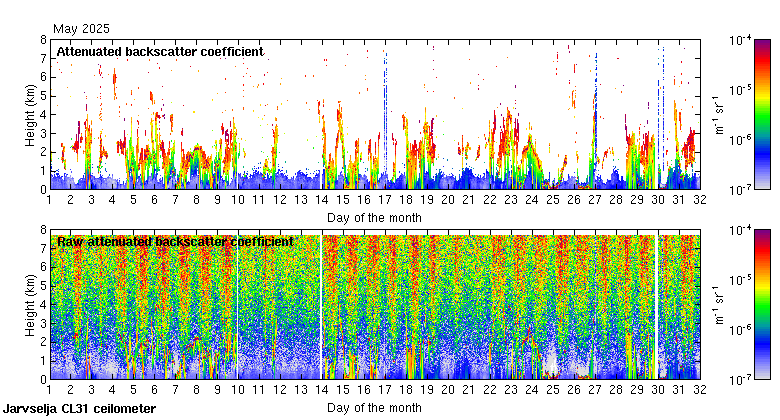Click day 10 tick label under the bottom plot

point(238,390)
